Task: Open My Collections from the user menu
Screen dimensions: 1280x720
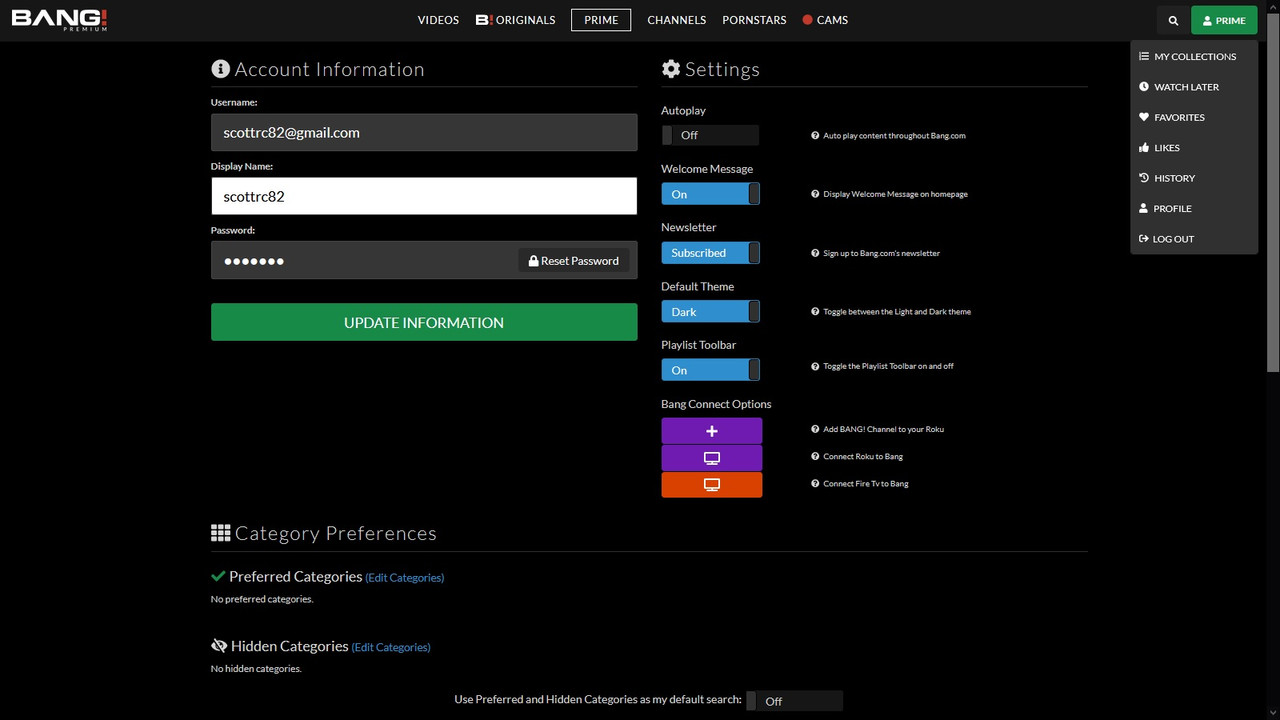Action: click(1194, 57)
